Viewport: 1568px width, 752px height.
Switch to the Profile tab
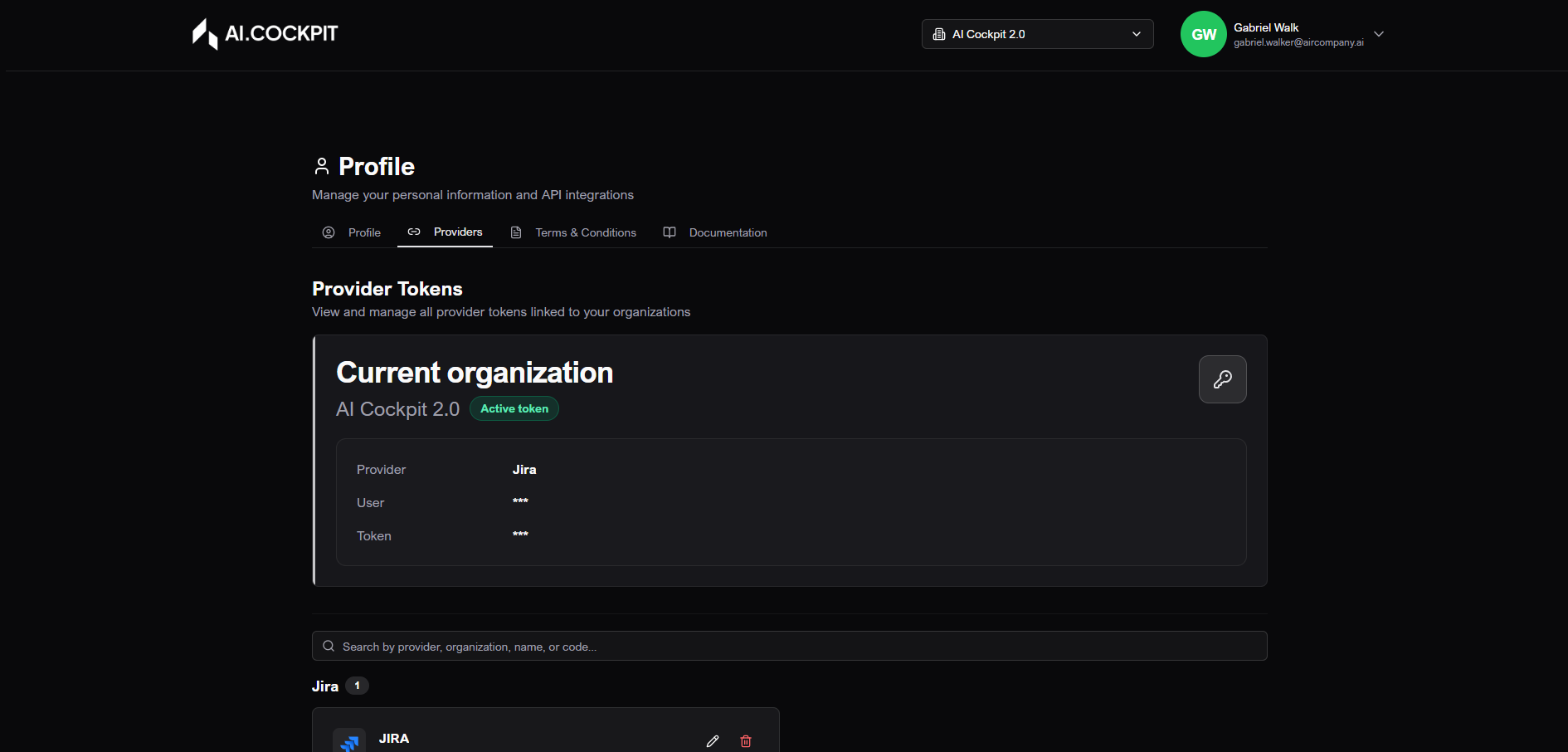pyautogui.click(x=352, y=232)
